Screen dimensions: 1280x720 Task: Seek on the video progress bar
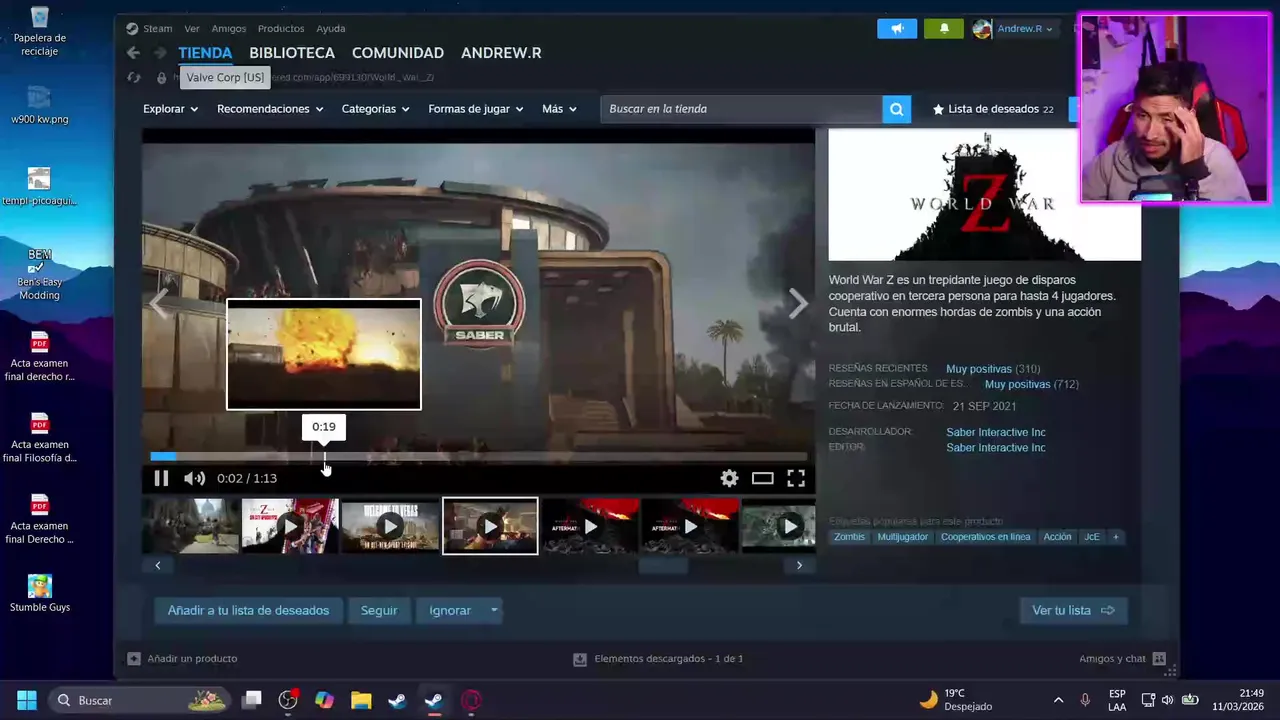(x=478, y=457)
